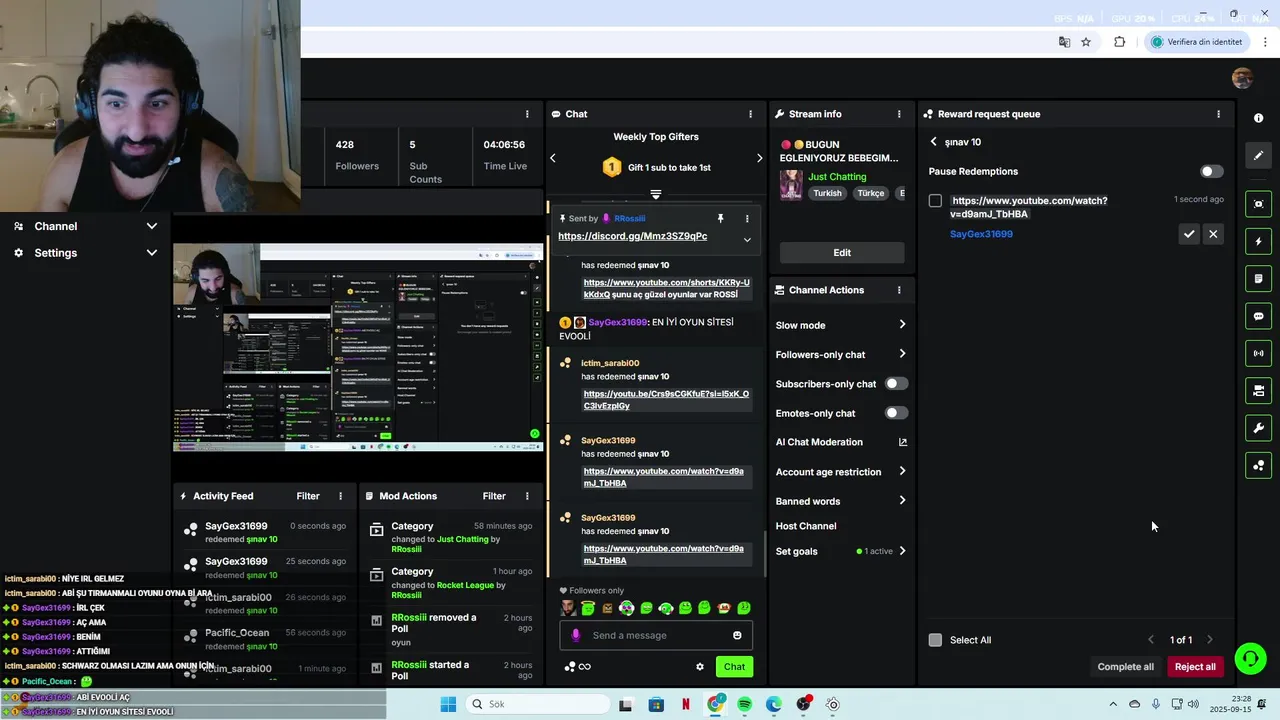
Task: Expand the pinned discord message chevron
Action: (x=747, y=240)
